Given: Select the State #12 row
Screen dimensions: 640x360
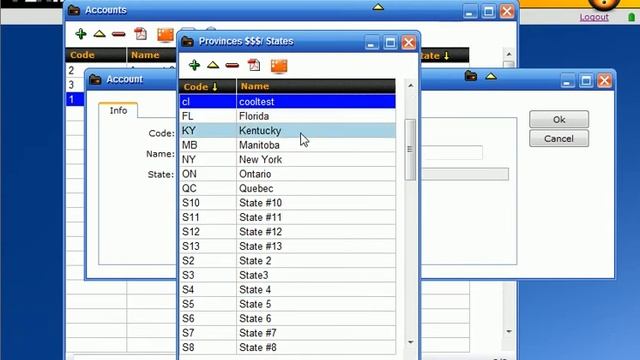Looking at the screenshot, I should pyautogui.click(x=287, y=232).
